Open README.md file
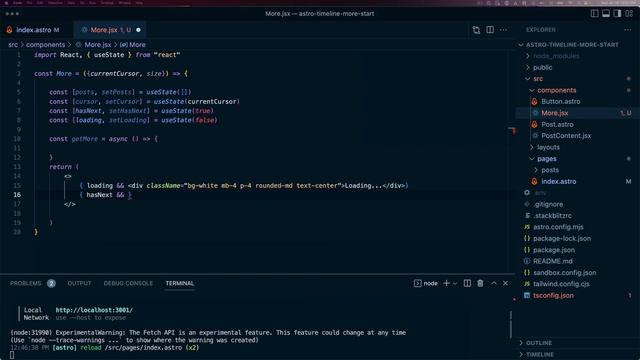 [x=553, y=261]
